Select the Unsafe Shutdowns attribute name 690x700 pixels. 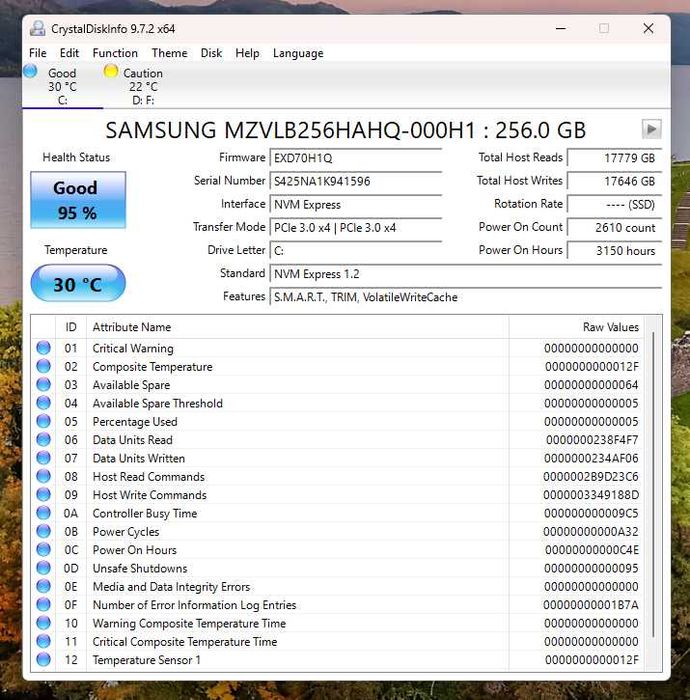(140, 568)
